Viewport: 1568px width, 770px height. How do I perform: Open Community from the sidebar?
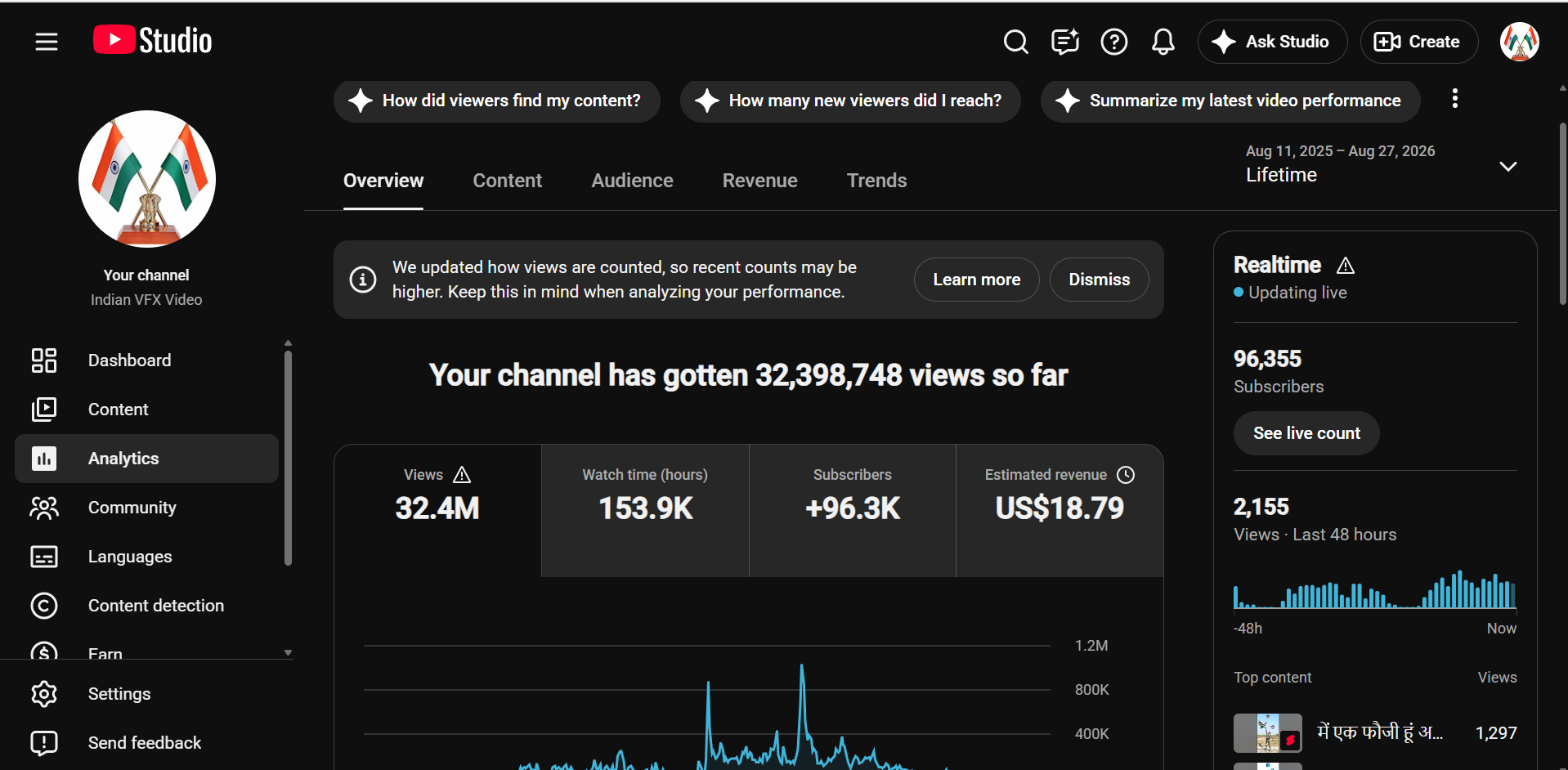pos(147,508)
